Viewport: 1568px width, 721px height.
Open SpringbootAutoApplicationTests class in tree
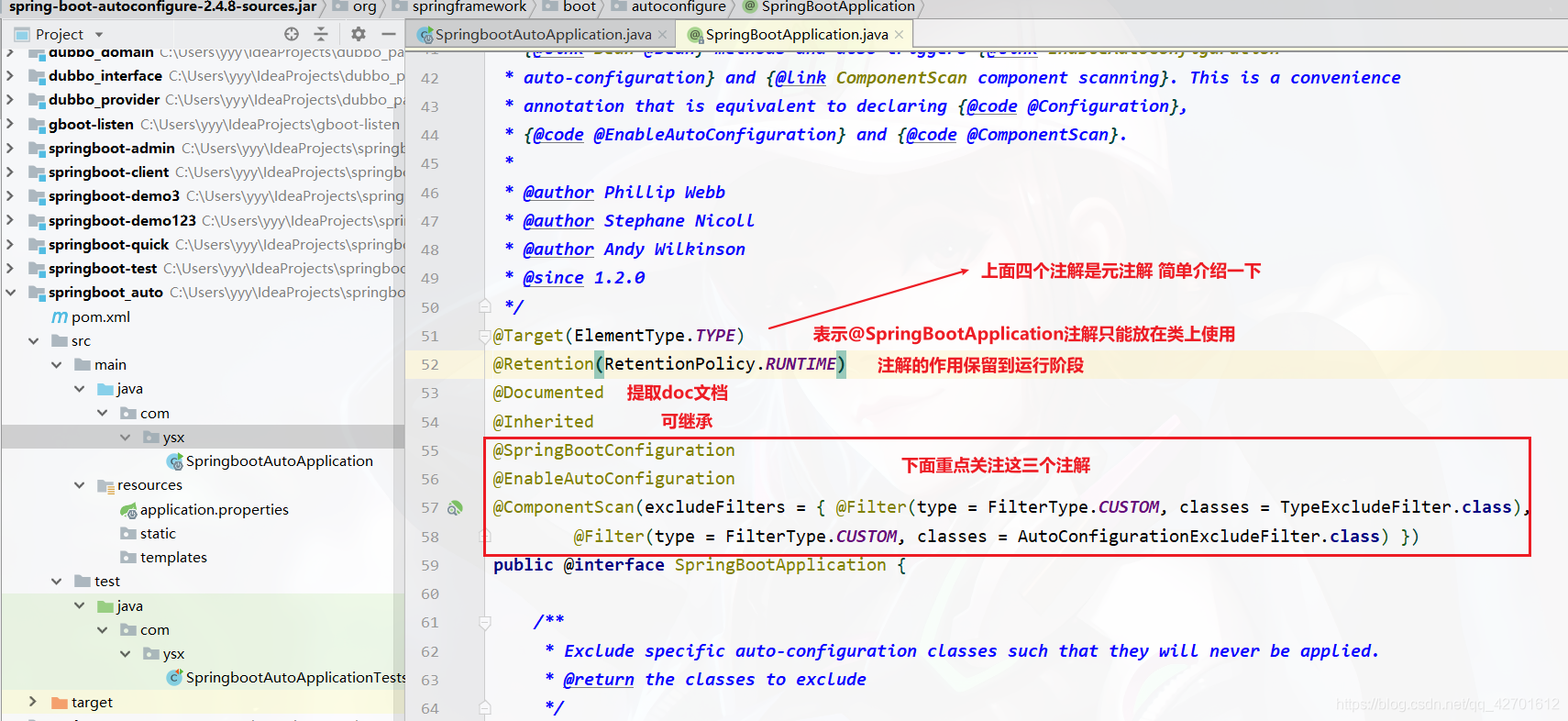coord(296,677)
